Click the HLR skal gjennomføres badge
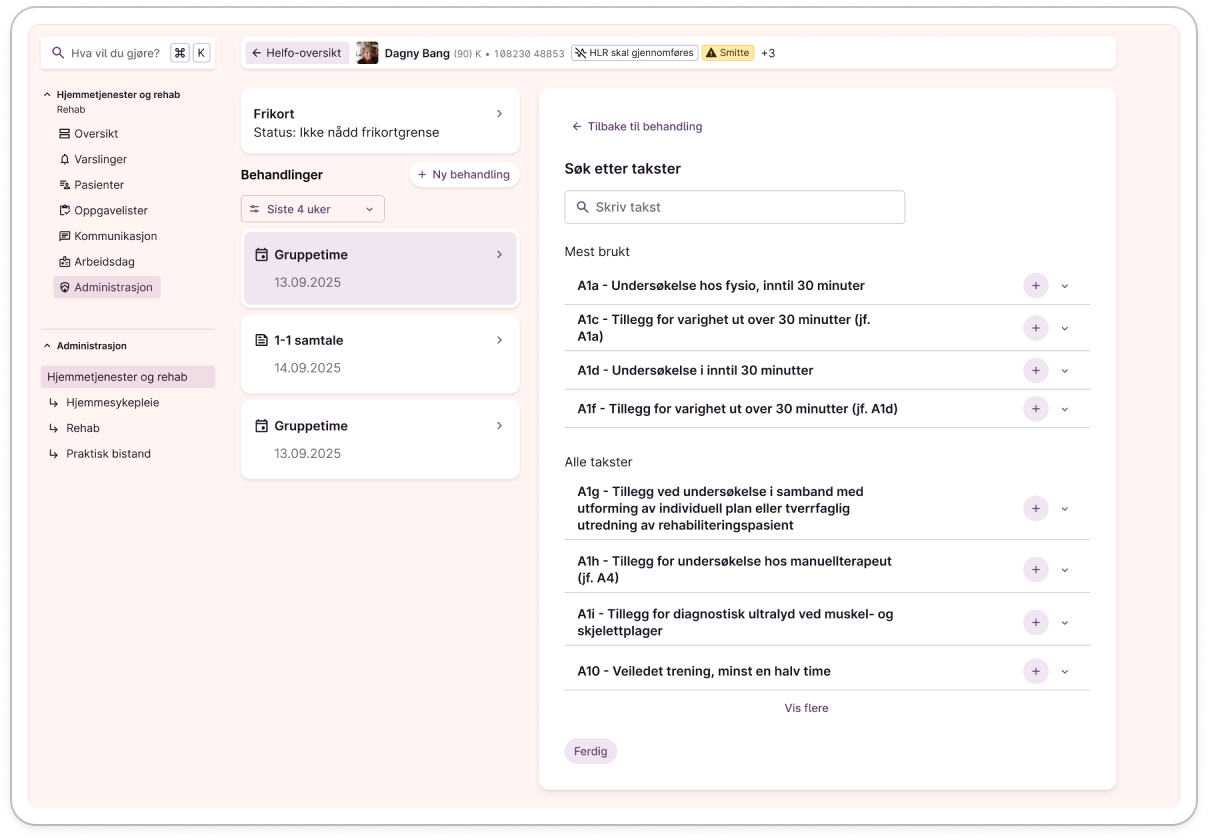The width and height of the screenshot is (1208, 840). pos(634,53)
